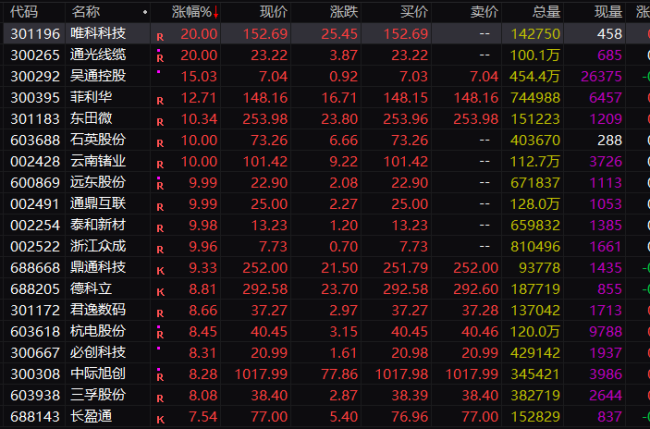Sort by the 总量 column header

tap(546, 12)
